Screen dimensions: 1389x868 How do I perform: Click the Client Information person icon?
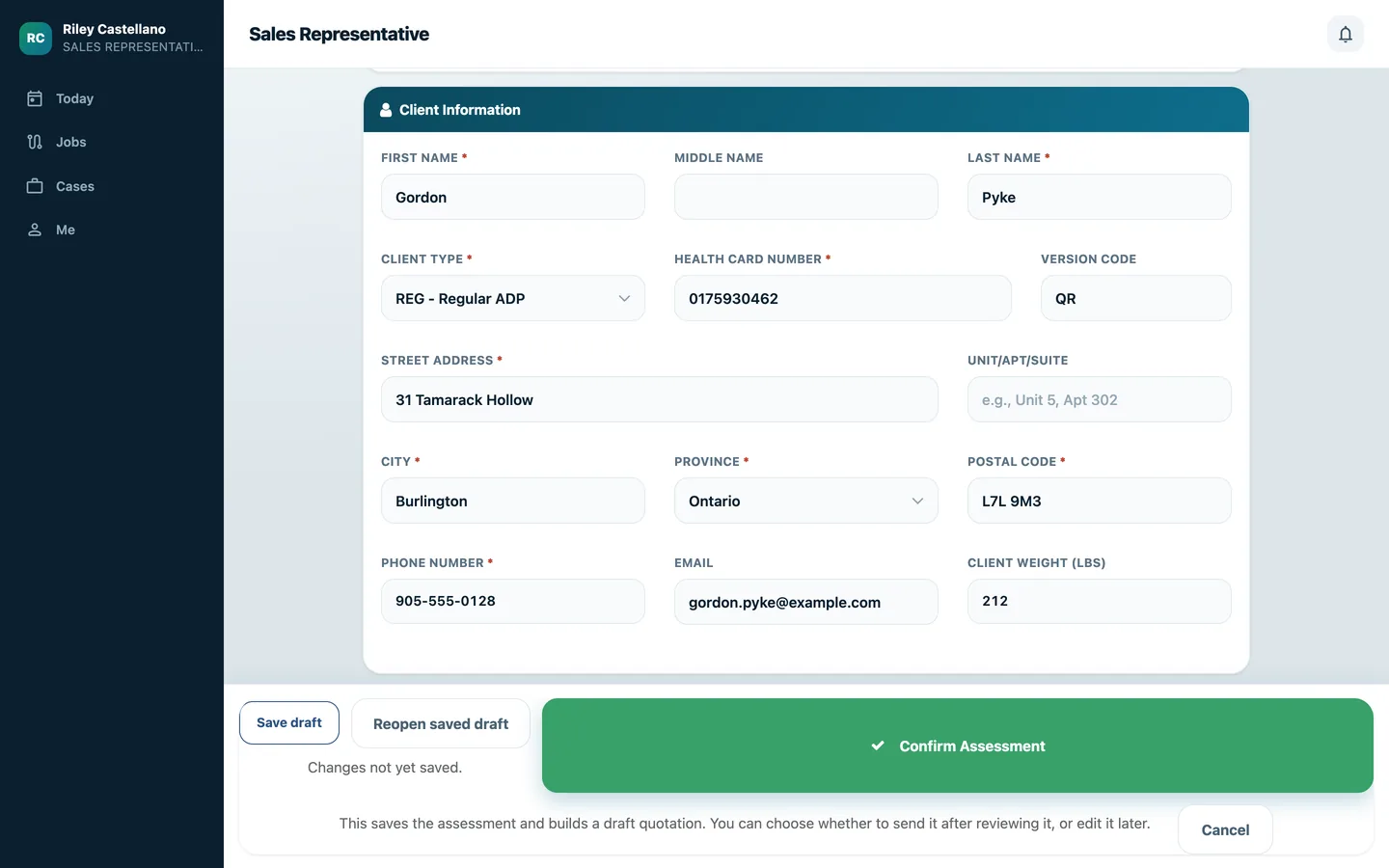click(x=386, y=110)
